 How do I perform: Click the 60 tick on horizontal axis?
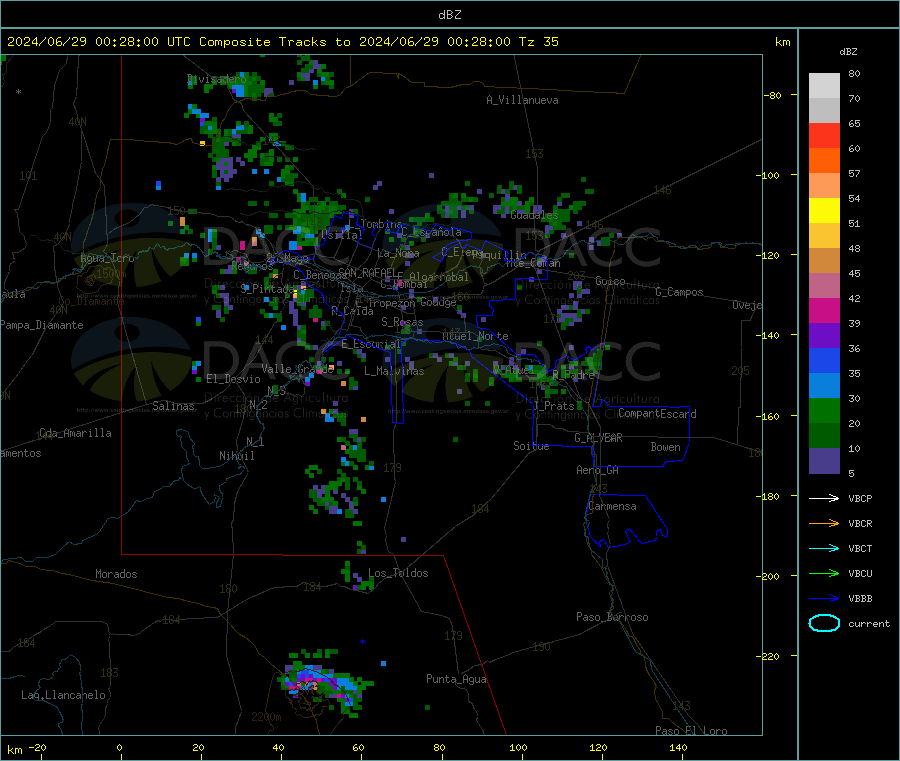pyautogui.click(x=358, y=747)
